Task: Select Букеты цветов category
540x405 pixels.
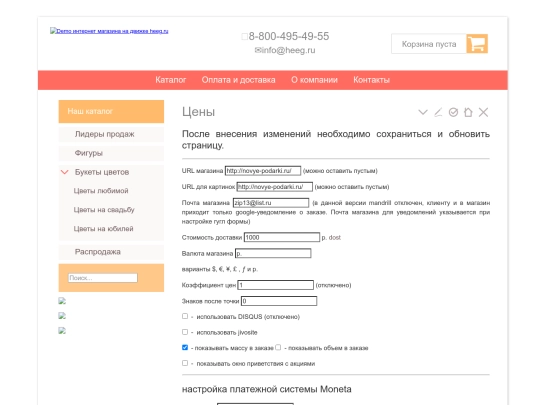Action: (102, 172)
